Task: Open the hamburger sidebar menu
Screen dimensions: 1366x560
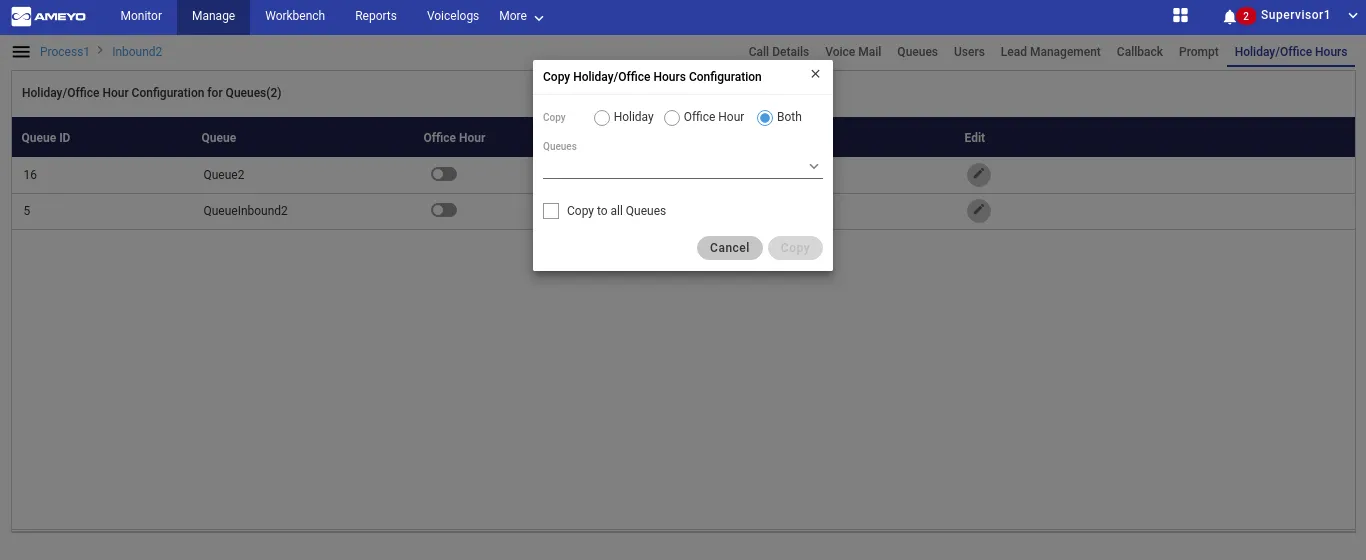Action: point(20,51)
